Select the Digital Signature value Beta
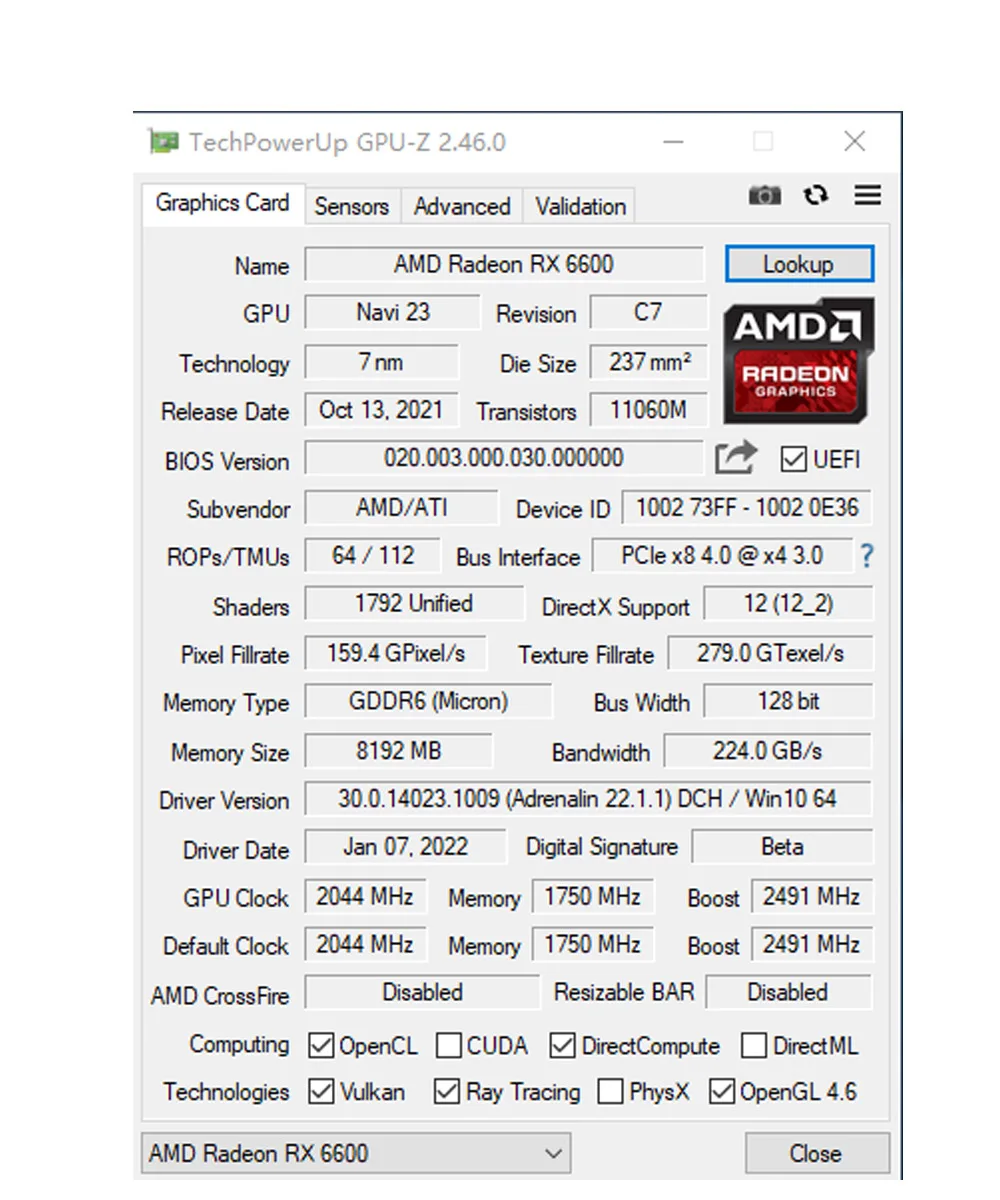Image resolution: width=1000 pixels, height=1200 pixels. tap(782, 847)
